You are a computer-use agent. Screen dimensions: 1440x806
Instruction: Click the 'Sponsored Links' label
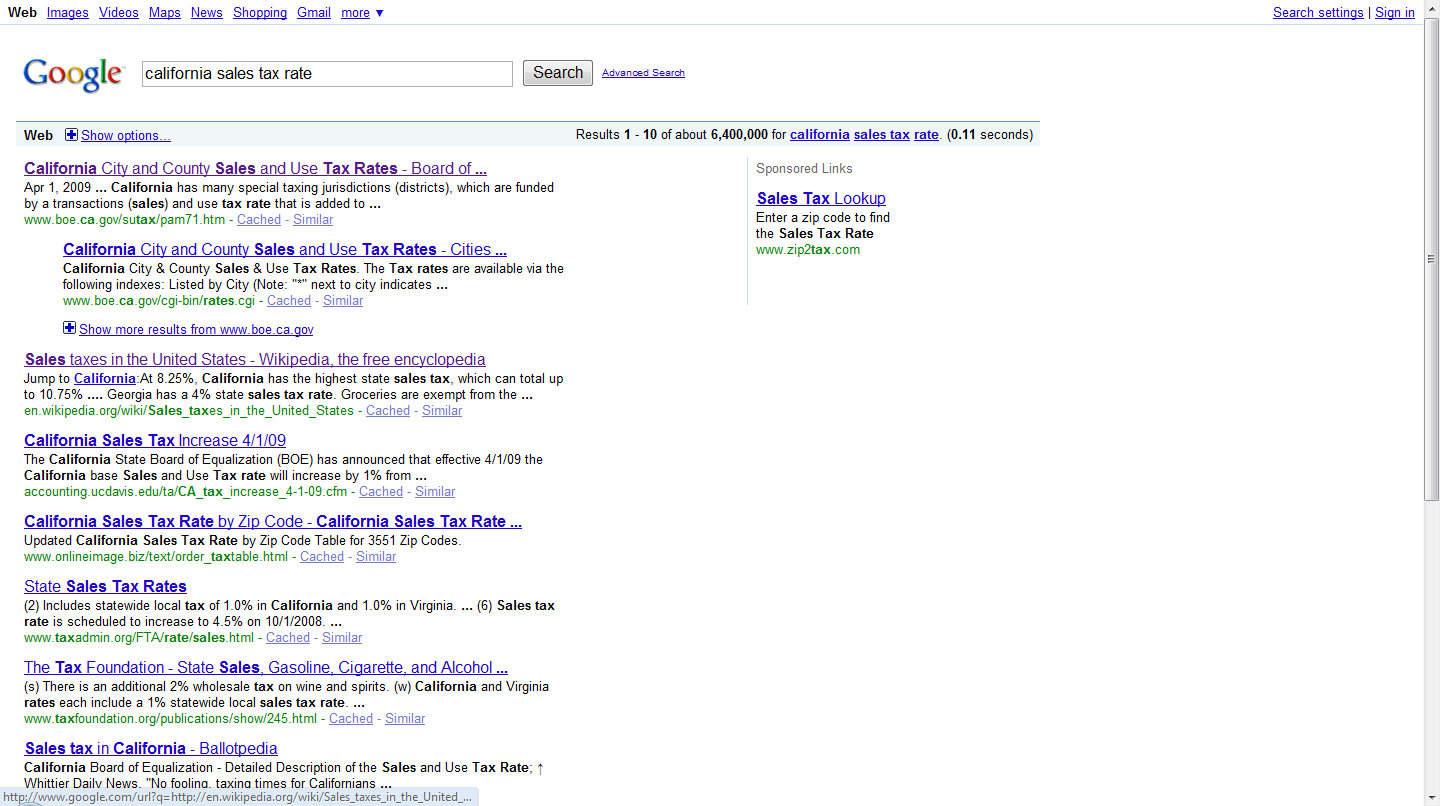pos(804,168)
